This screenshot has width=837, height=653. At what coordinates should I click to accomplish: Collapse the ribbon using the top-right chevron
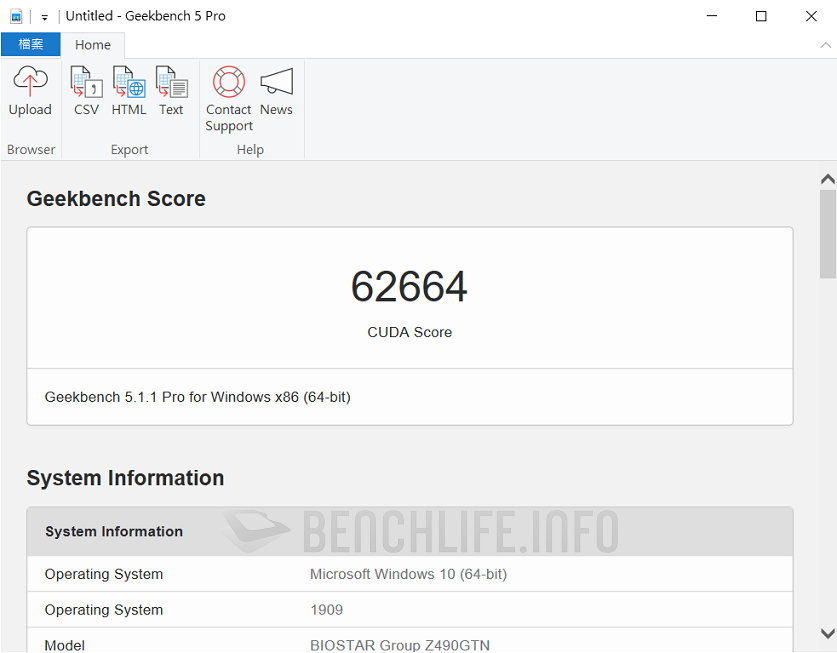824,45
